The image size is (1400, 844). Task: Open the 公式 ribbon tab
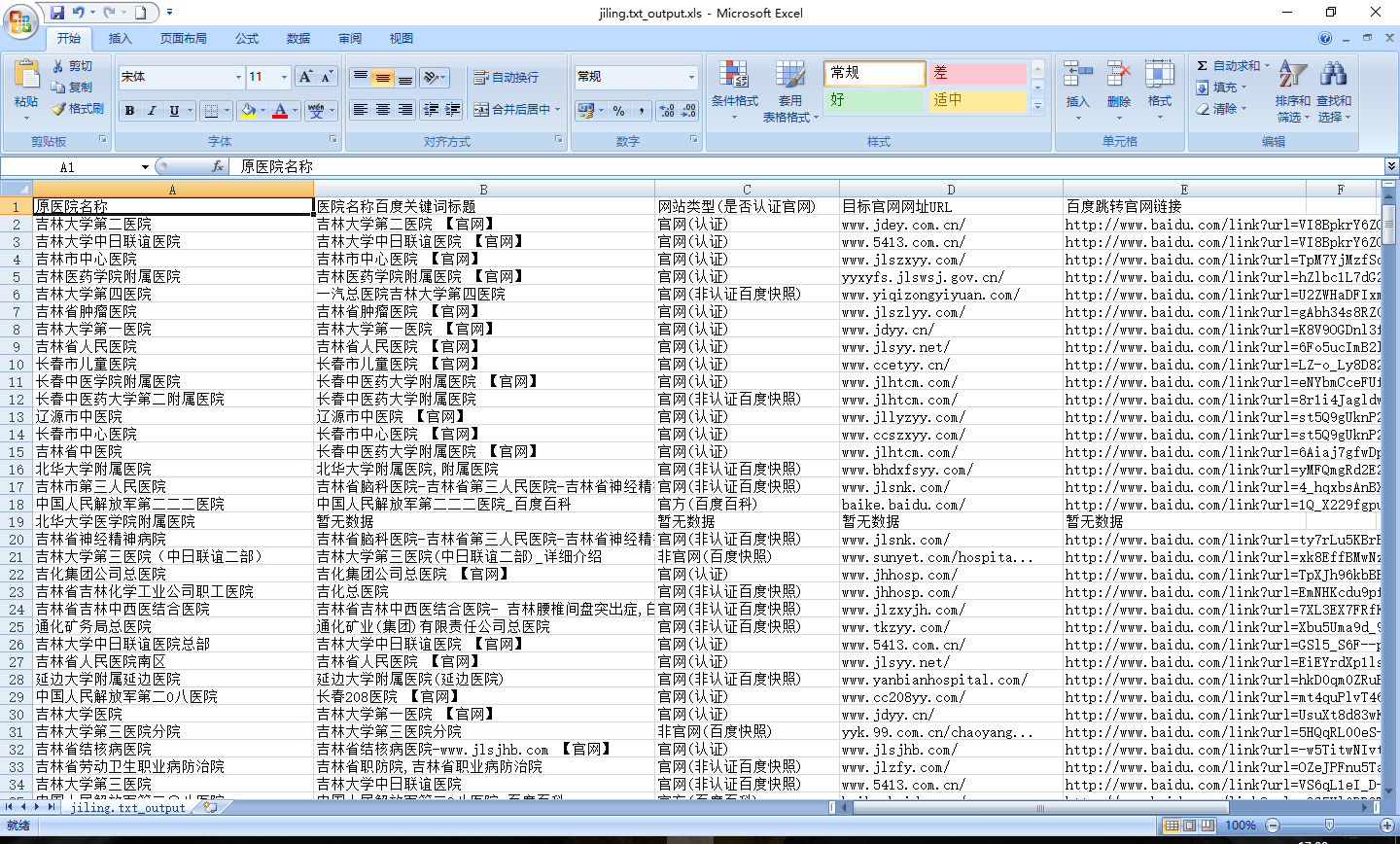point(247,39)
